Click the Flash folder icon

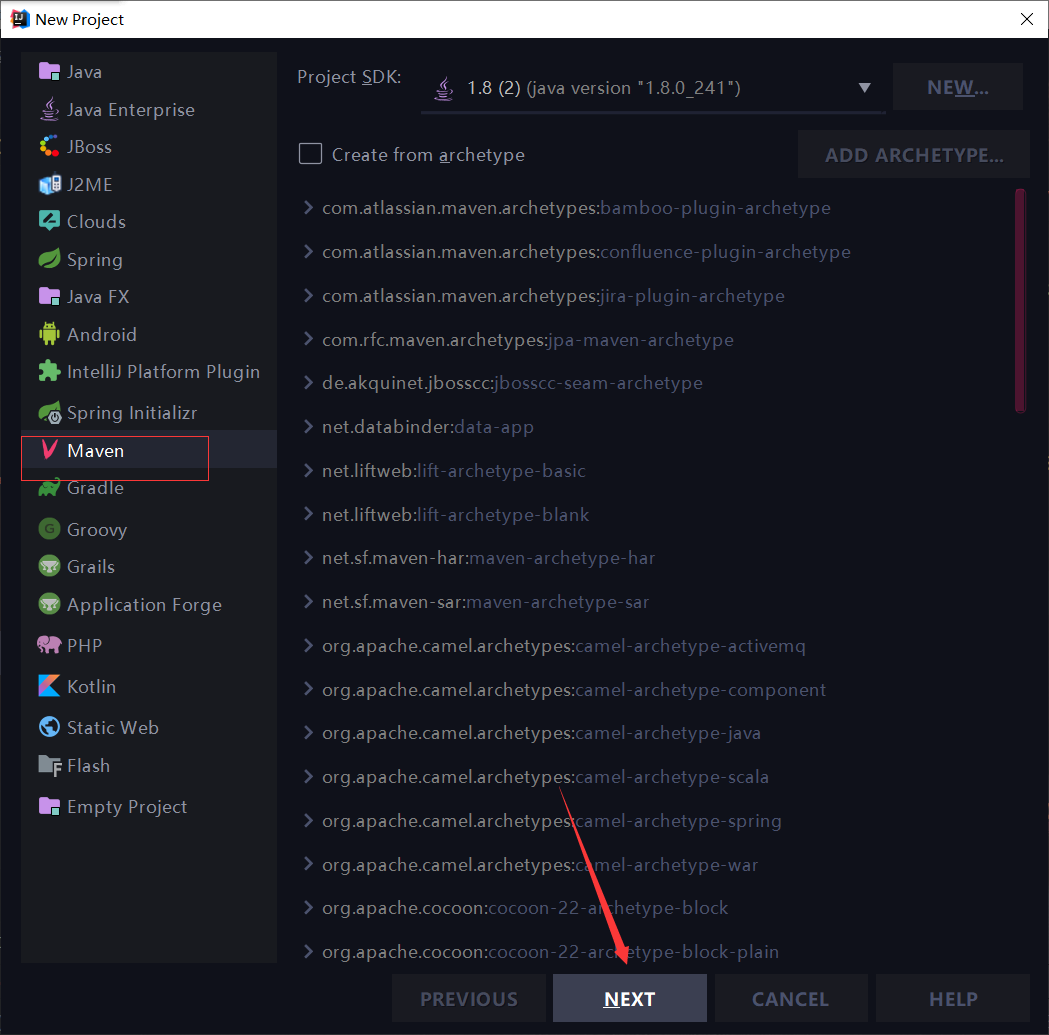(x=50, y=765)
